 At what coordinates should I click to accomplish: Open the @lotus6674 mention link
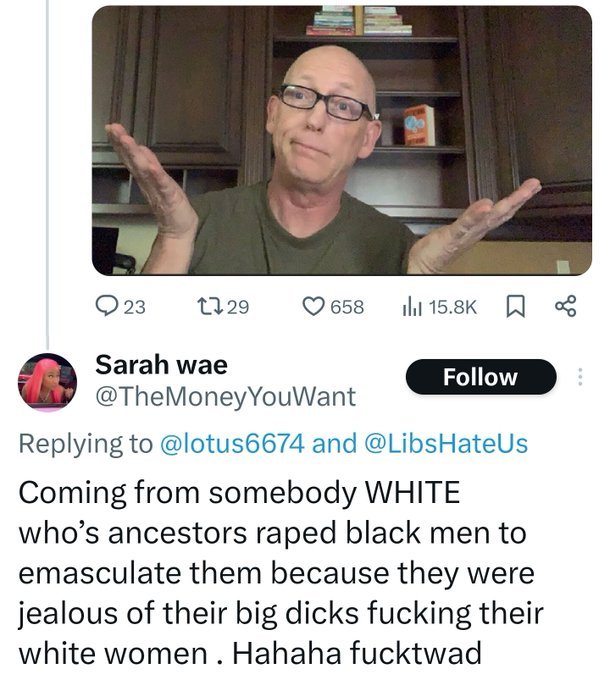pos(232,444)
